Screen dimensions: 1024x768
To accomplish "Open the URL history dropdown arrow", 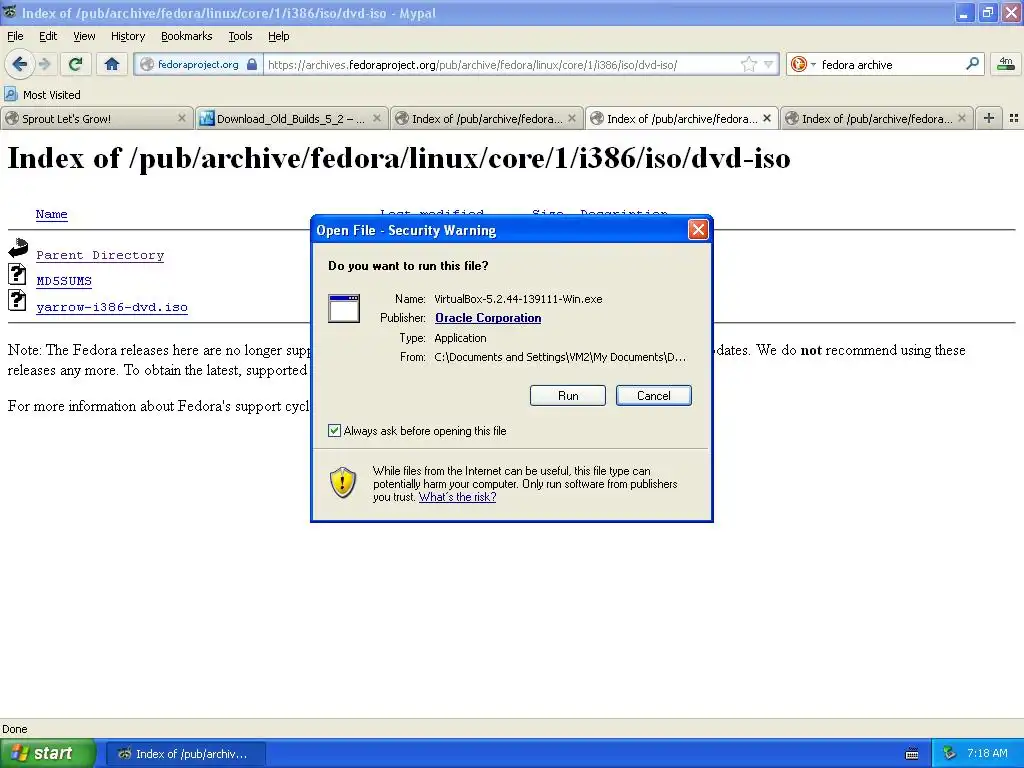I will tap(769, 64).
